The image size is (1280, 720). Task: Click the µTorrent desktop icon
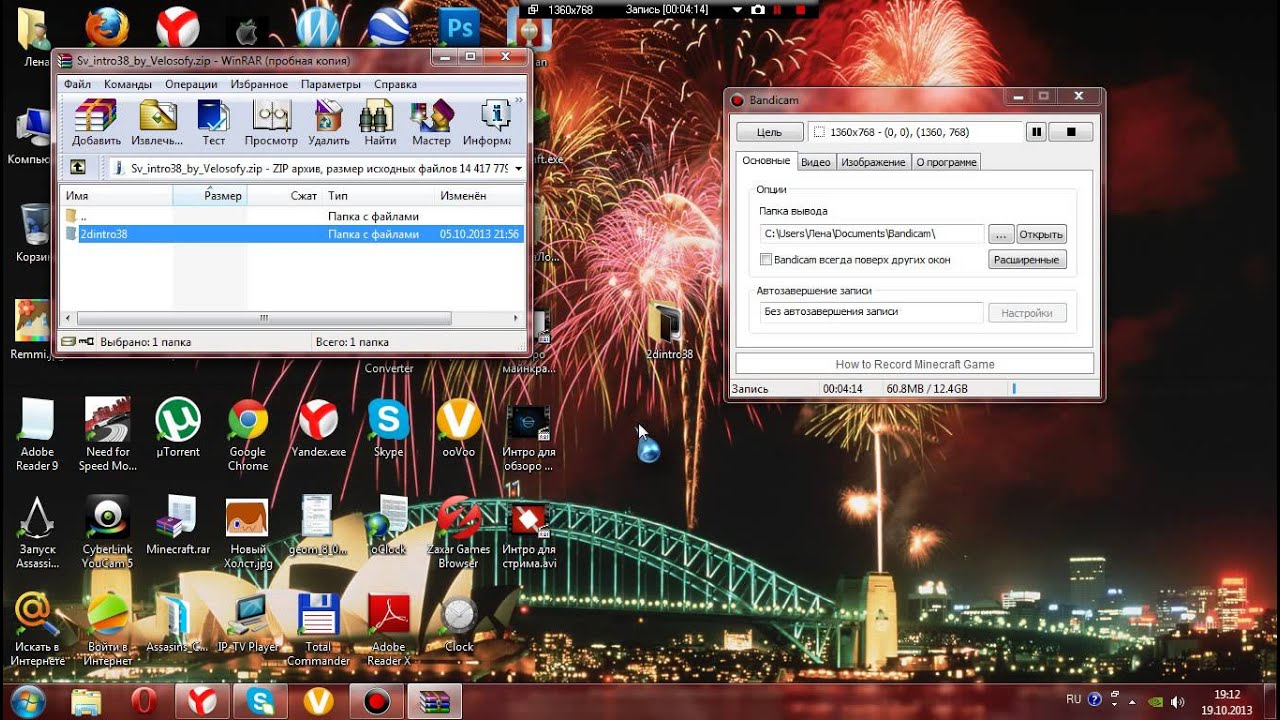pyautogui.click(x=178, y=428)
